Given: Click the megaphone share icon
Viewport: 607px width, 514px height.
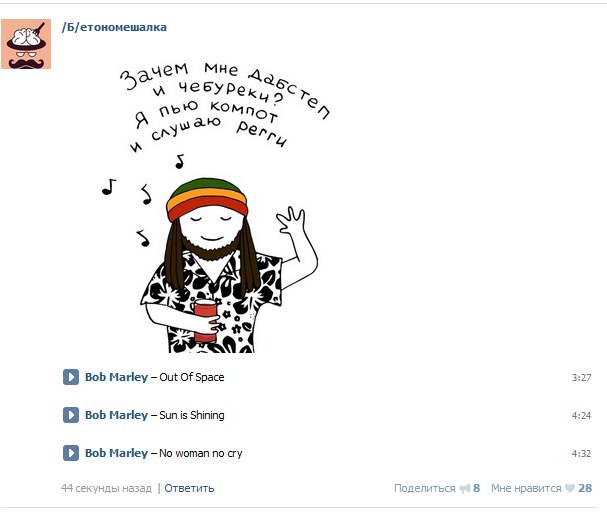Looking at the screenshot, I should click(465, 488).
